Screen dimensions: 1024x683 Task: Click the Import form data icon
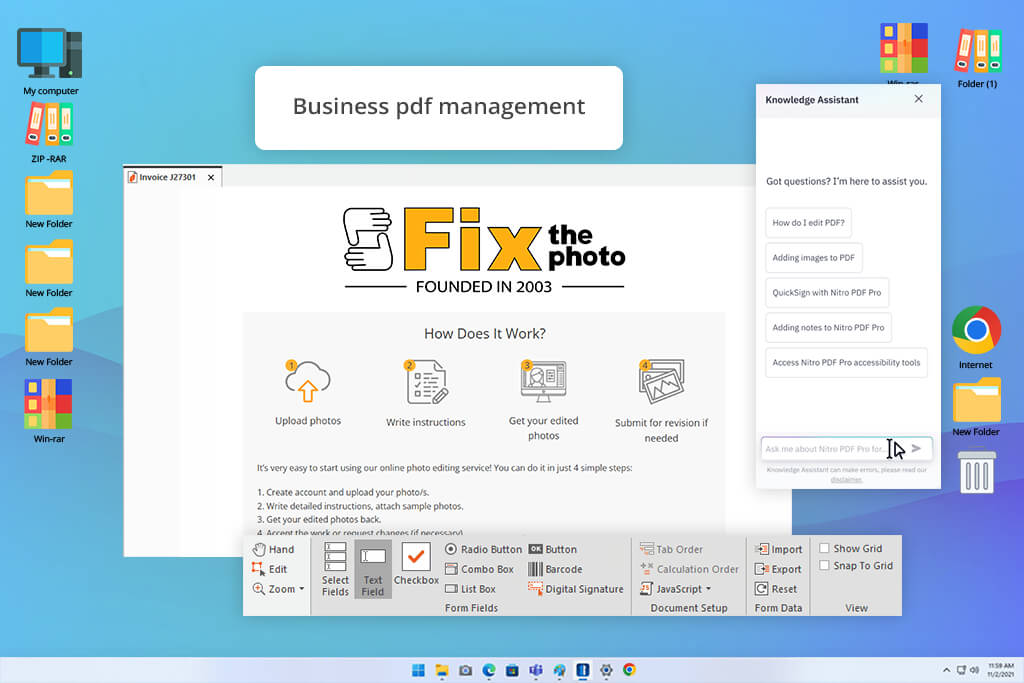pos(761,549)
